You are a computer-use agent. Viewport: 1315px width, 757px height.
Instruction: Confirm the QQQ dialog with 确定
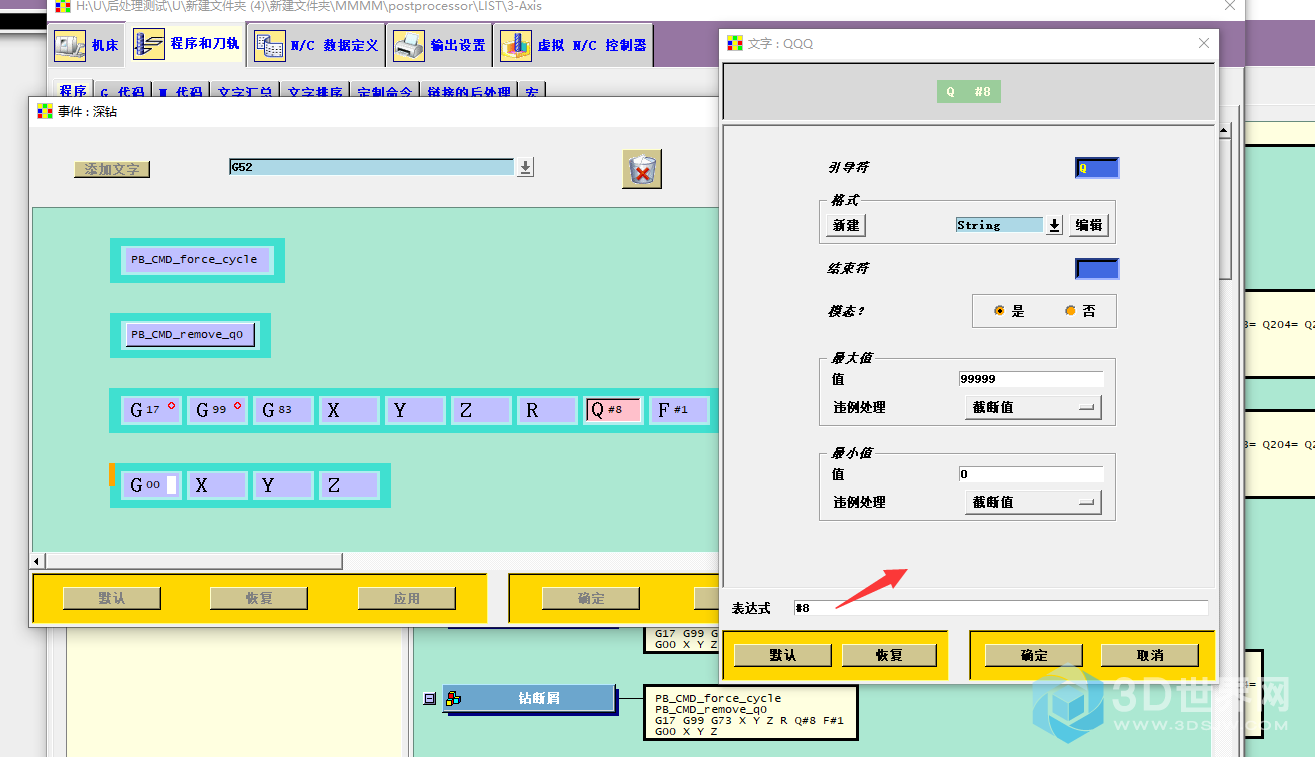coord(1034,655)
